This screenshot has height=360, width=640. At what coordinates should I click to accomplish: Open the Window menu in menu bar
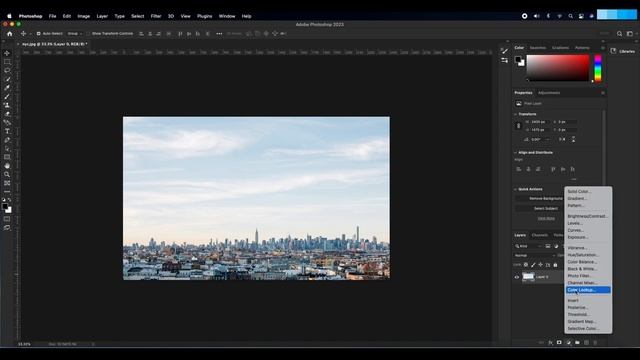(x=227, y=16)
